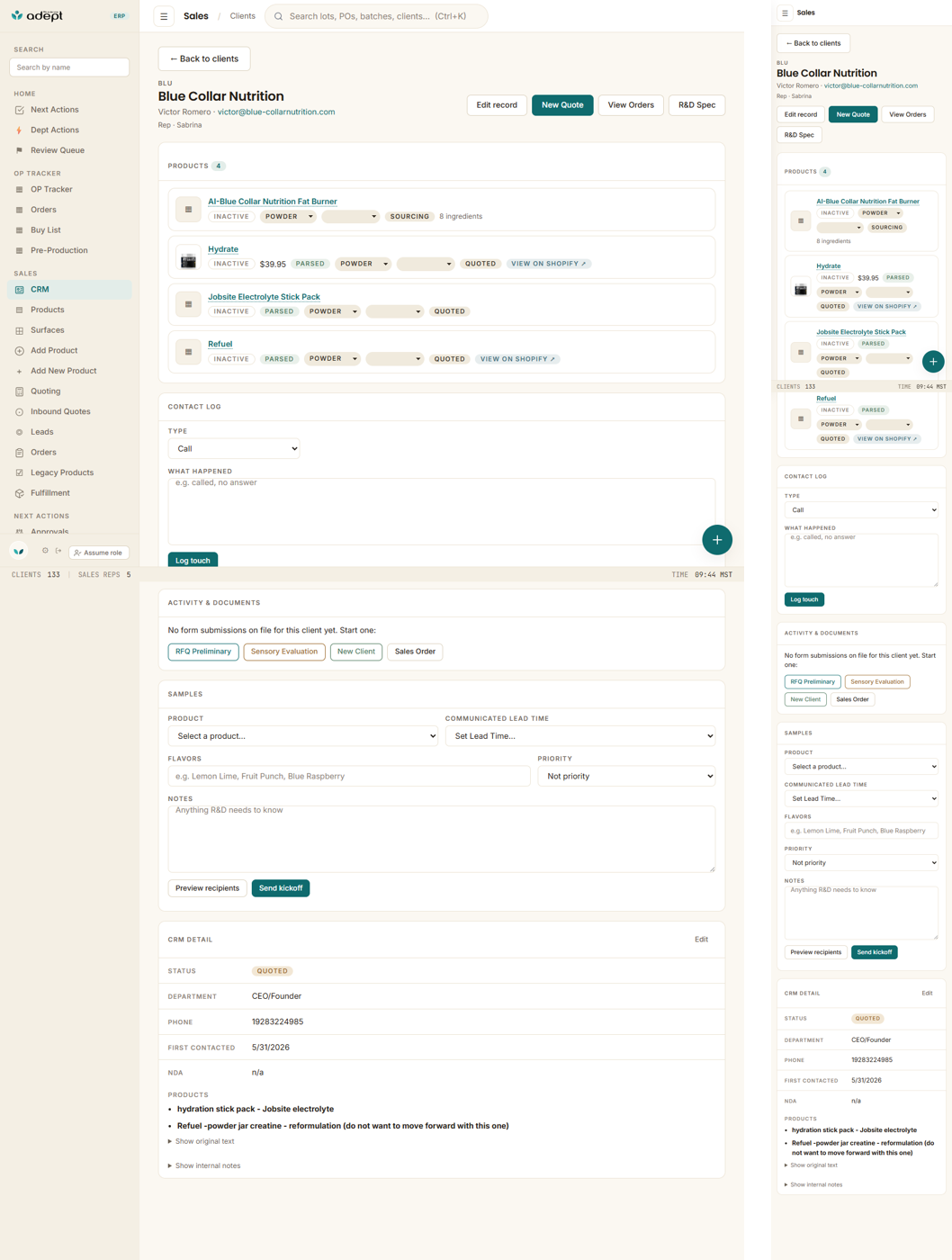Toggle the sidebar hamburger beside the Sales breadcrumb

164,16
